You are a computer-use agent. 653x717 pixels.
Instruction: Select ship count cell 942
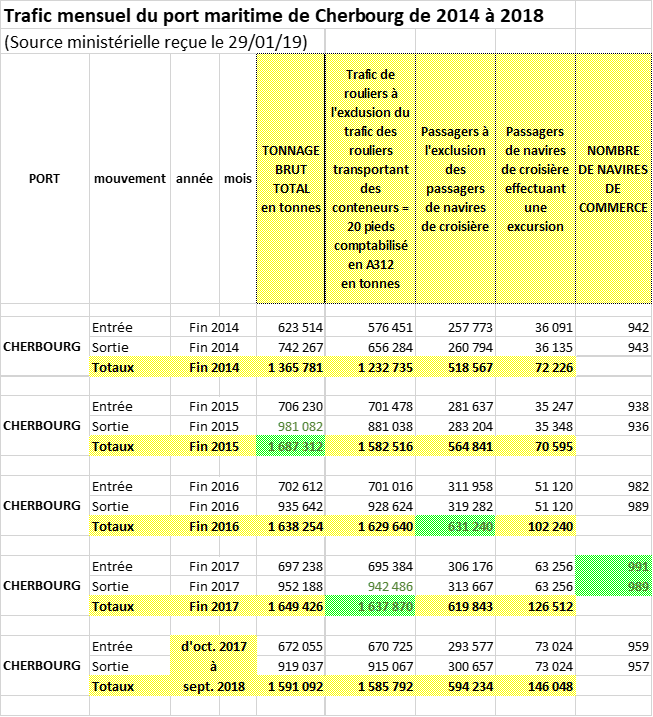pos(614,327)
